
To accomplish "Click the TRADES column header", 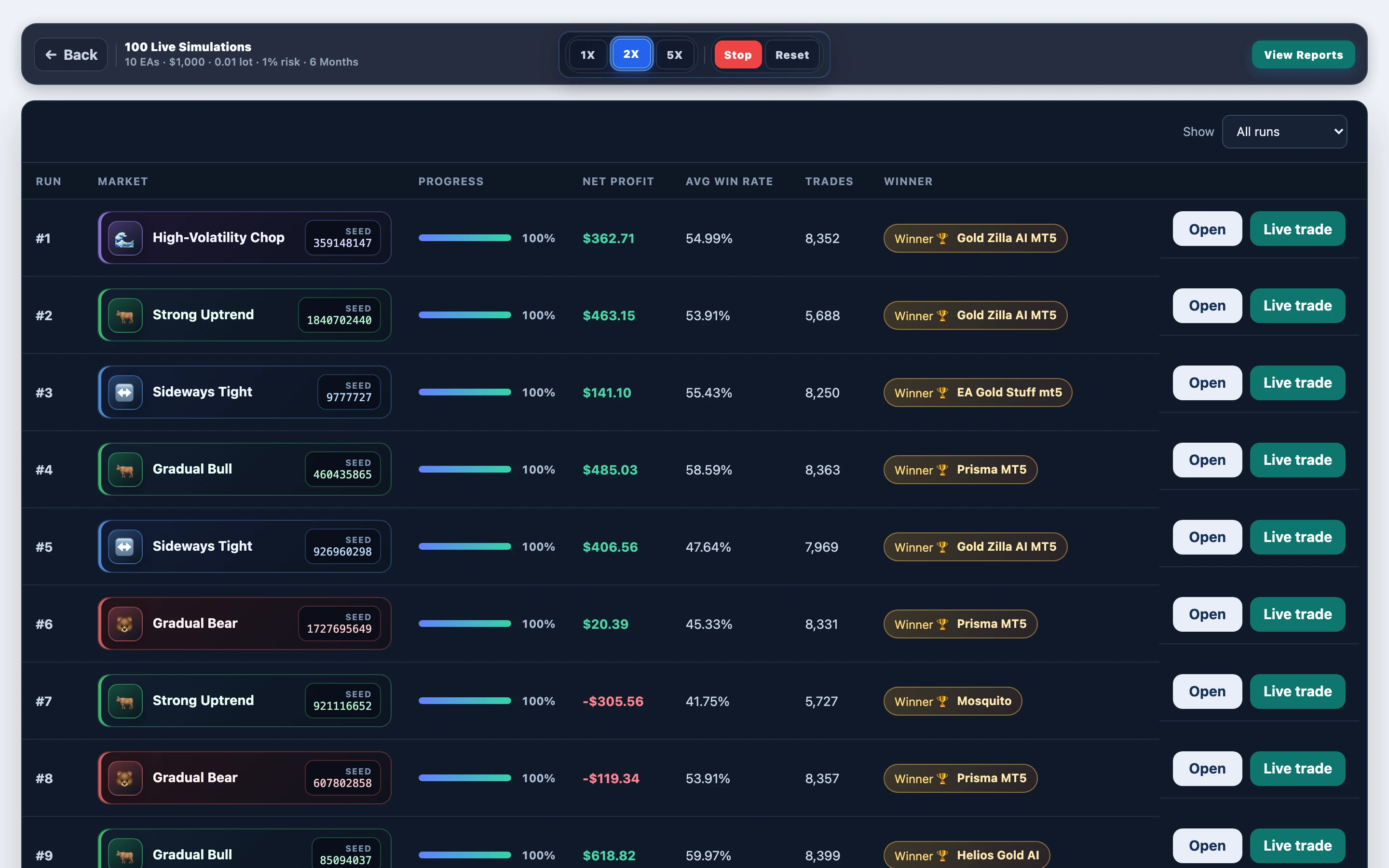I will (x=829, y=181).
